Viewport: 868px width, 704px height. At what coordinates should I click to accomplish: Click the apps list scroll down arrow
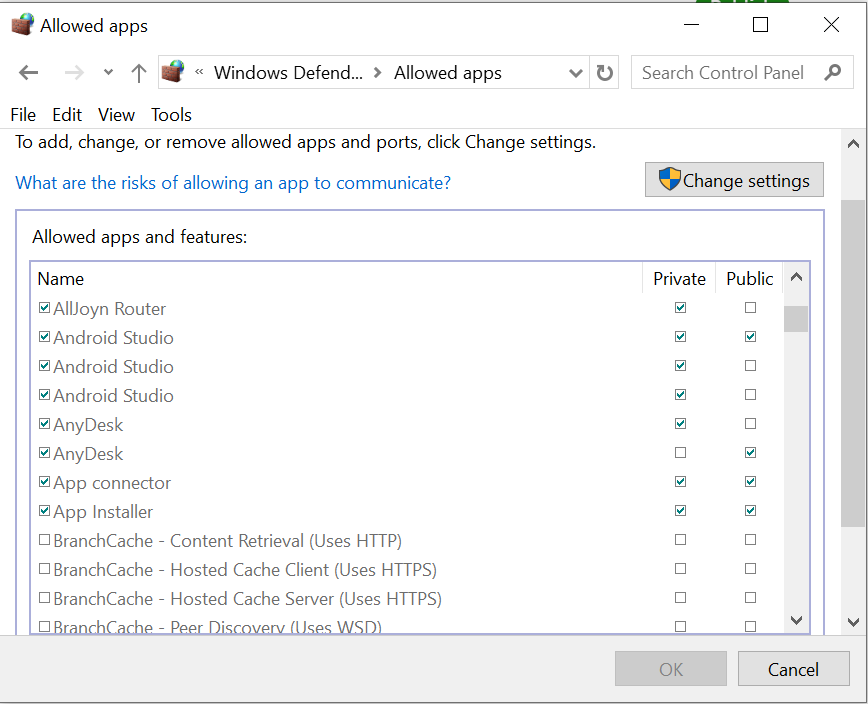coord(797,620)
